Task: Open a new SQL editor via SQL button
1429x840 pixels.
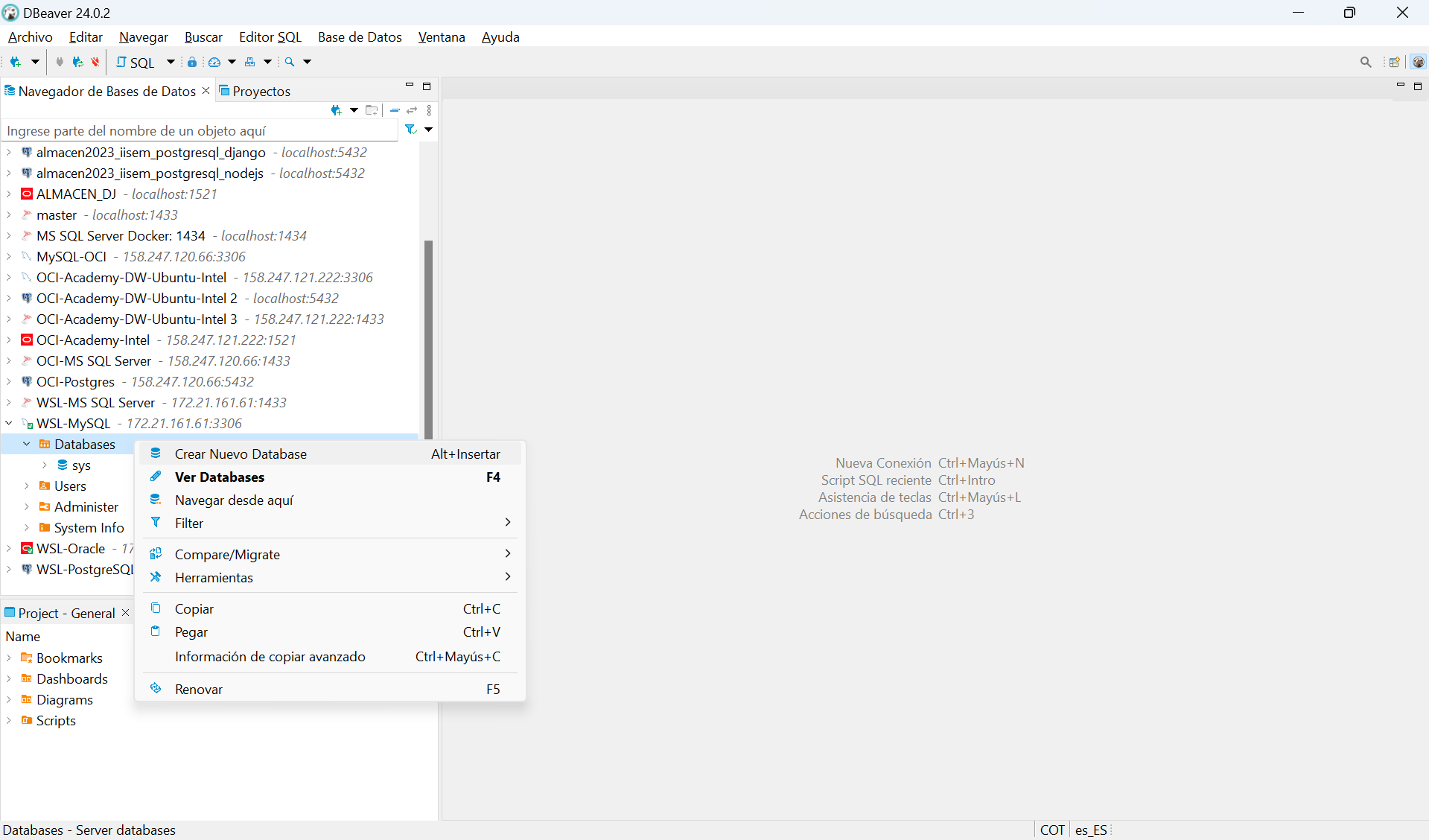Action: pyautogui.click(x=135, y=63)
